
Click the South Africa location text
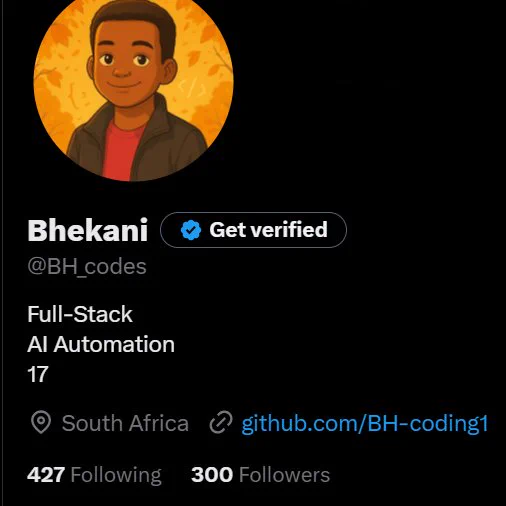click(125, 423)
